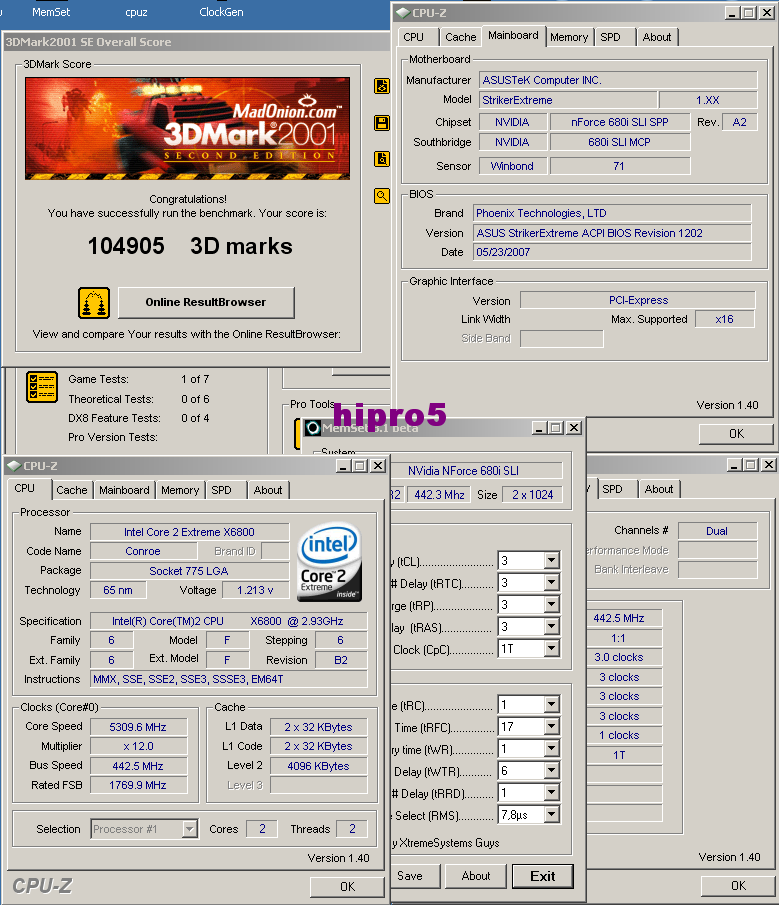
Task: Expand the tRTC delay dropdown
Action: 552,583
